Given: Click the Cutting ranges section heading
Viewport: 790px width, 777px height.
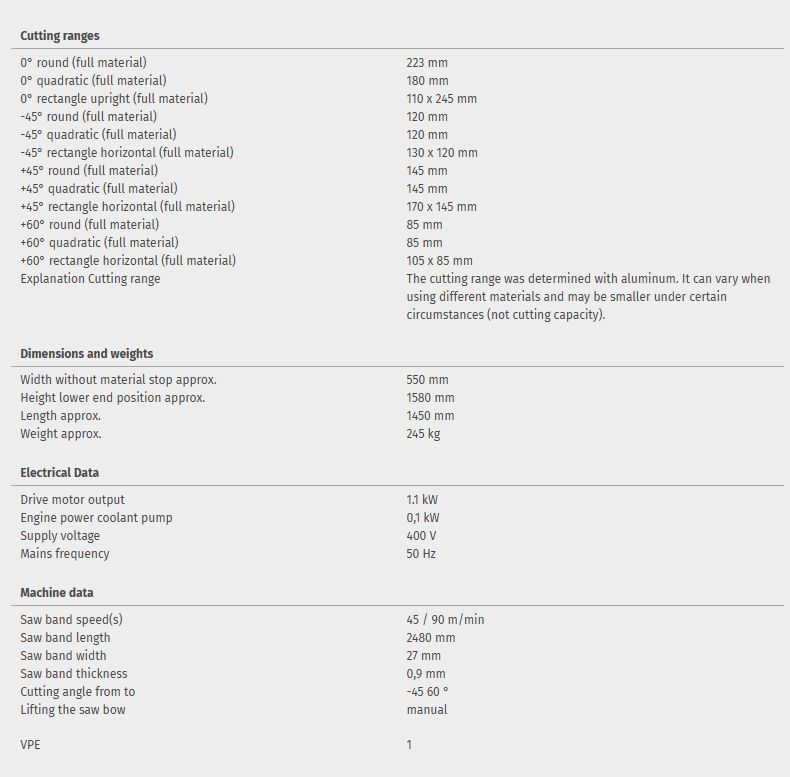Looking at the screenshot, I should [x=60, y=36].
